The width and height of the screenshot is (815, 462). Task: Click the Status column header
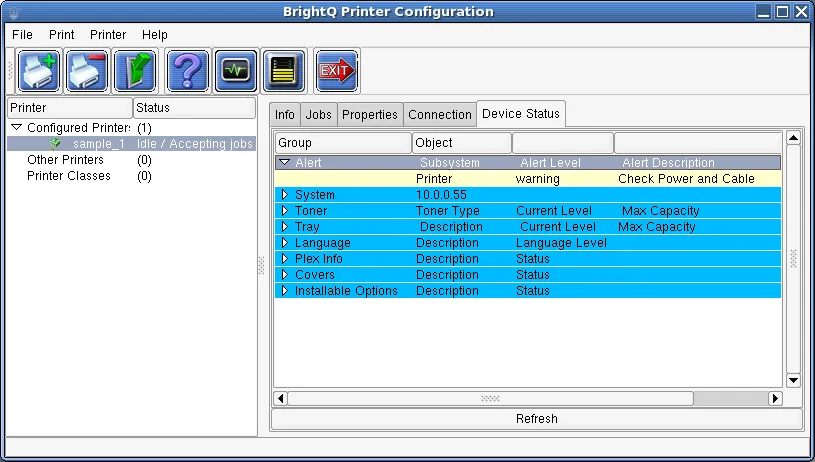(194, 108)
